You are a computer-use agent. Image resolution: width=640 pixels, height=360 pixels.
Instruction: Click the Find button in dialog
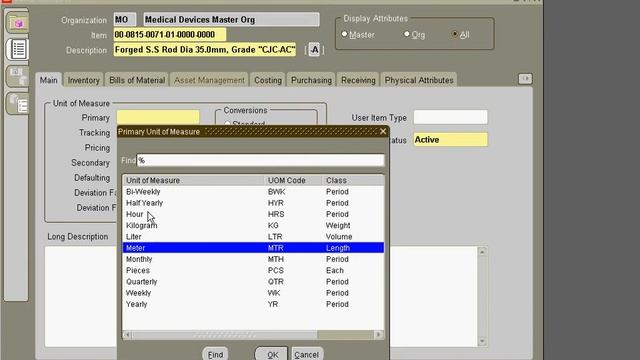click(x=215, y=354)
